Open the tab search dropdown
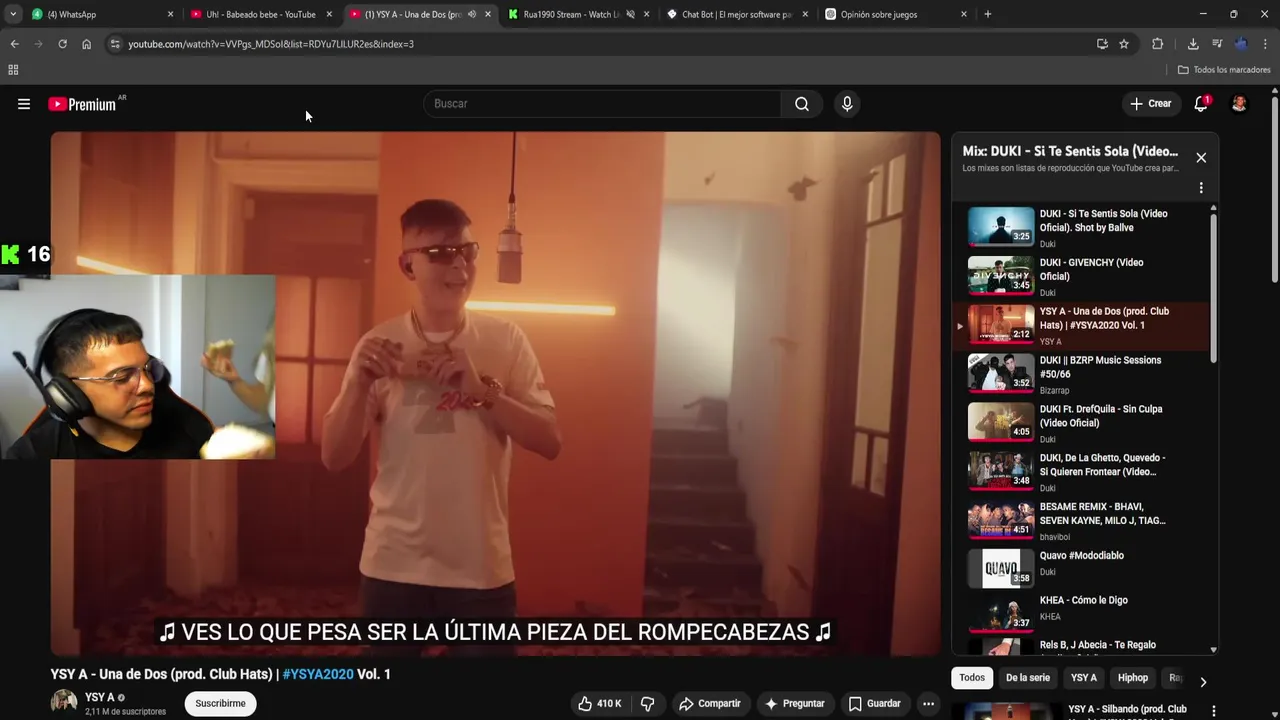 coord(13,14)
